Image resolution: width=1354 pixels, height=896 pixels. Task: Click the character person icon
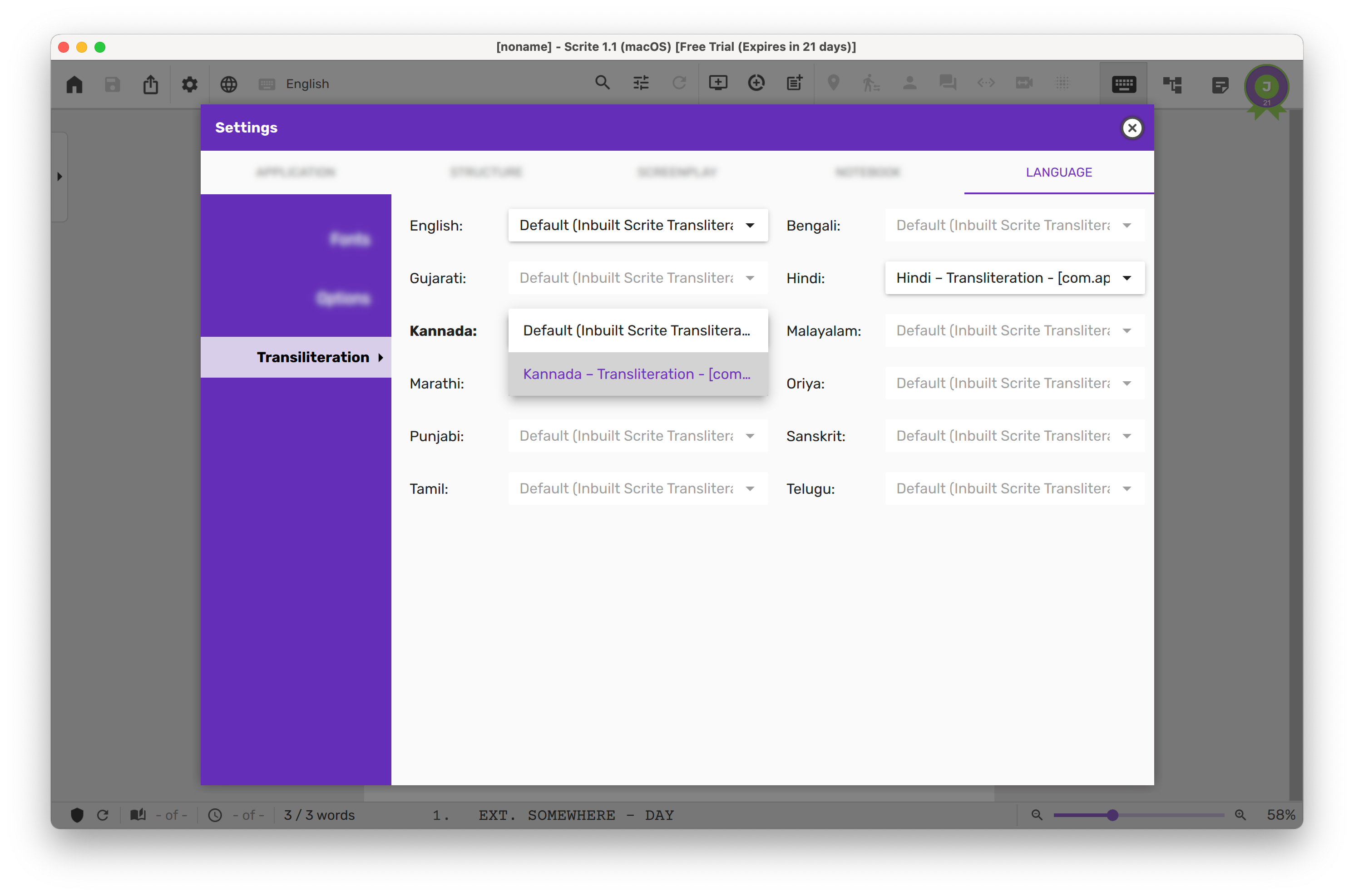[909, 83]
